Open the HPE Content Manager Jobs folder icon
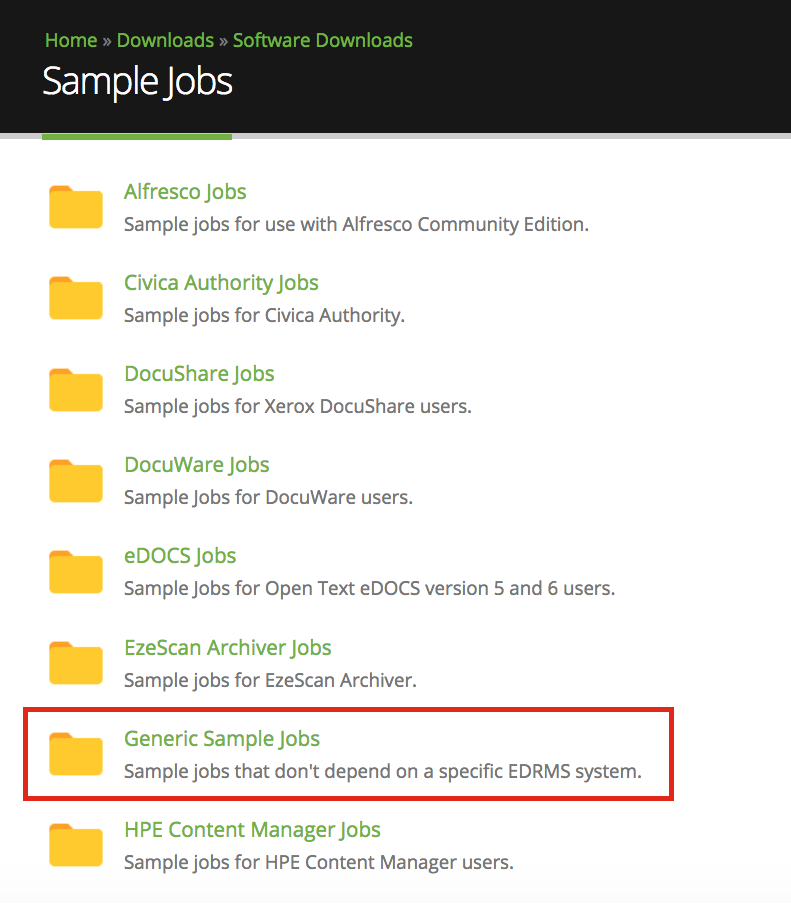Viewport: 791px width, 904px height. [76, 845]
